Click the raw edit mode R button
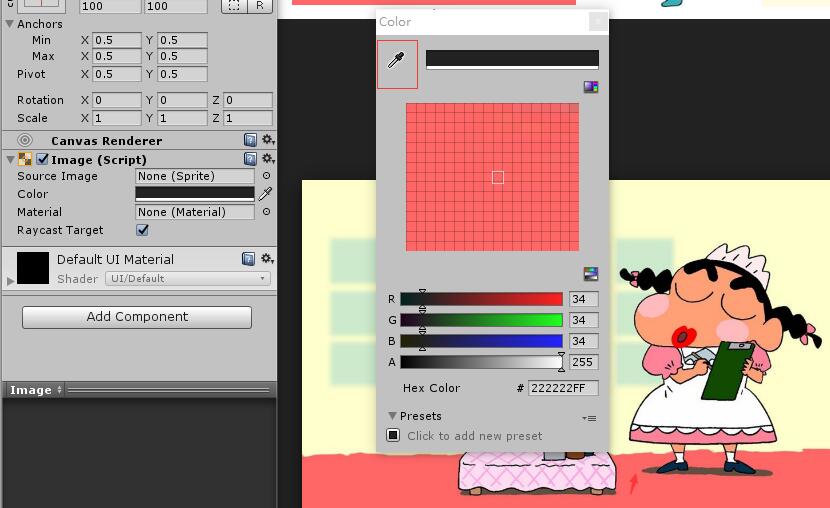This screenshot has height=508, width=830. tap(259, 6)
